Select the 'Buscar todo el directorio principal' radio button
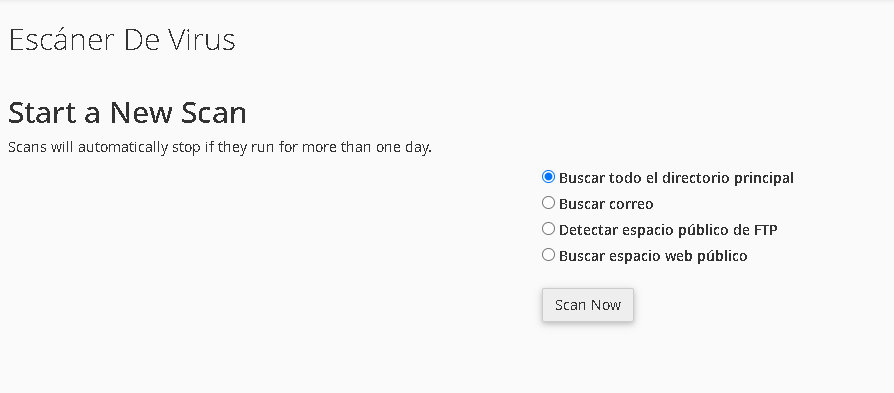The height and width of the screenshot is (393, 894). point(548,177)
